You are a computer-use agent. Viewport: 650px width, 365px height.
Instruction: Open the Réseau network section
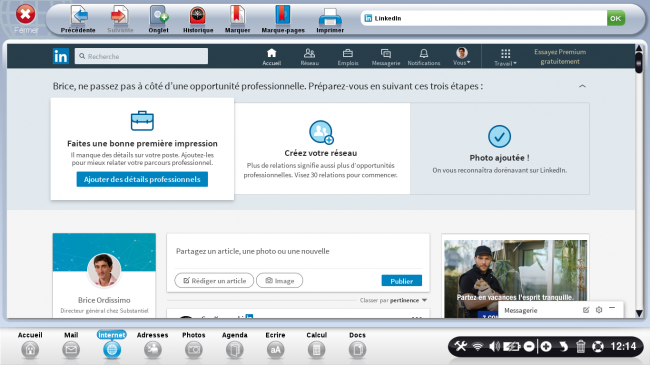coord(310,57)
